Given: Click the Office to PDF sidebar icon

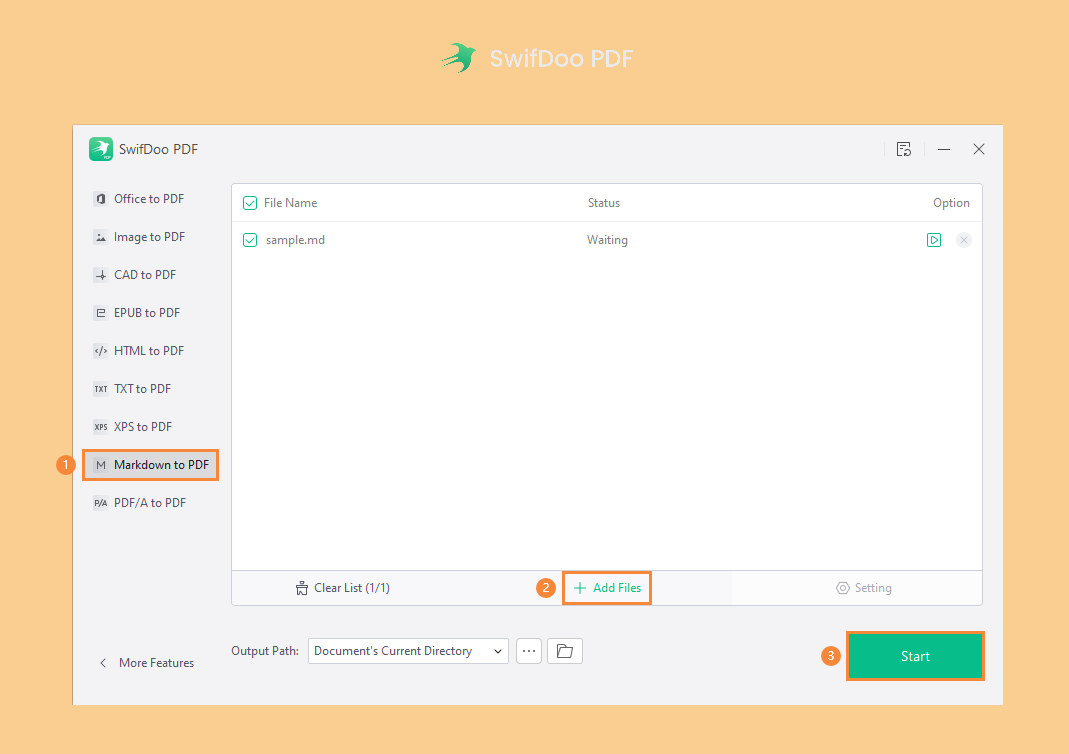Looking at the screenshot, I should coord(101,199).
